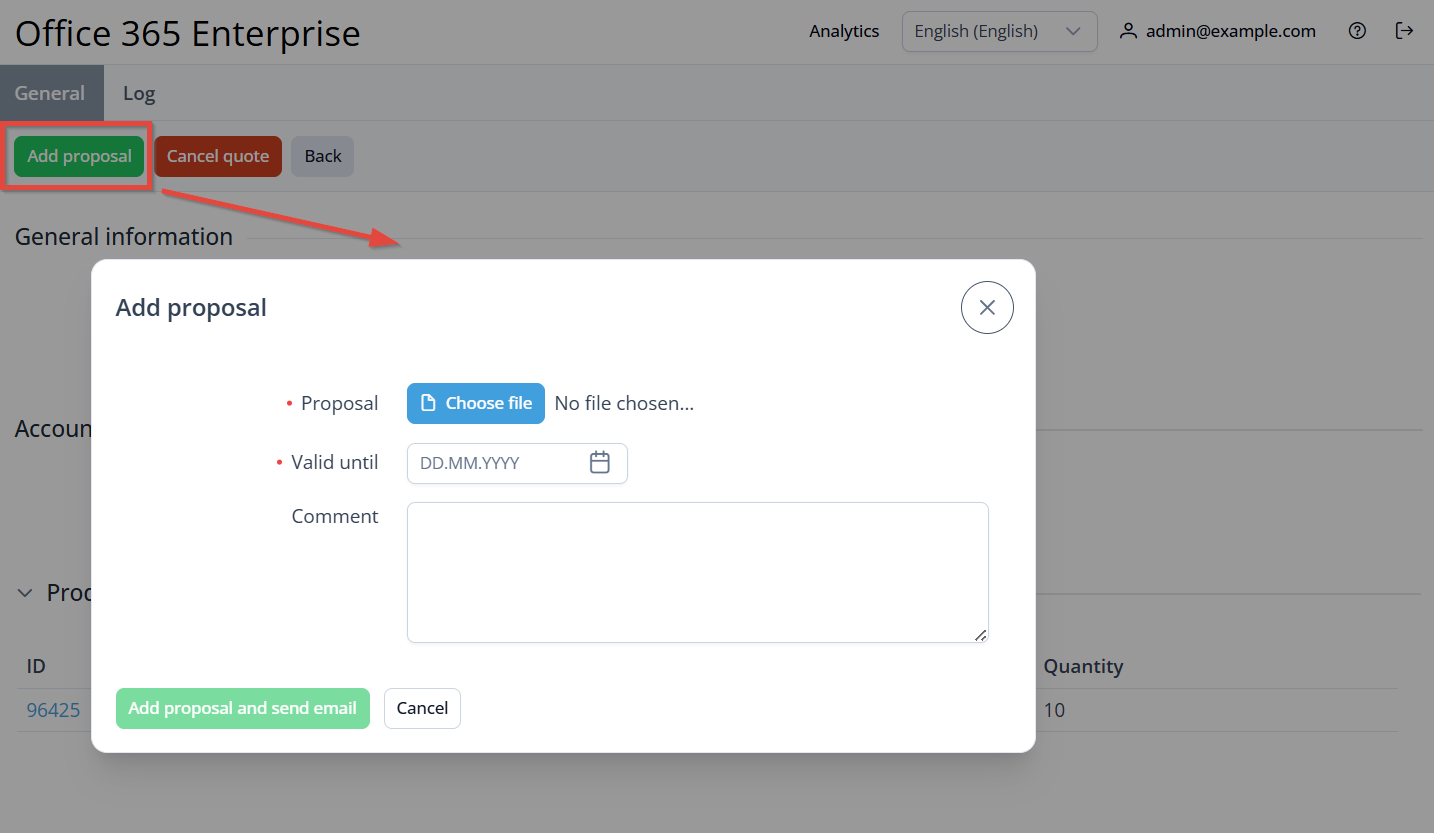The height and width of the screenshot is (833, 1434).
Task: Open the Analytics menu item
Action: [x=844, y=31]
